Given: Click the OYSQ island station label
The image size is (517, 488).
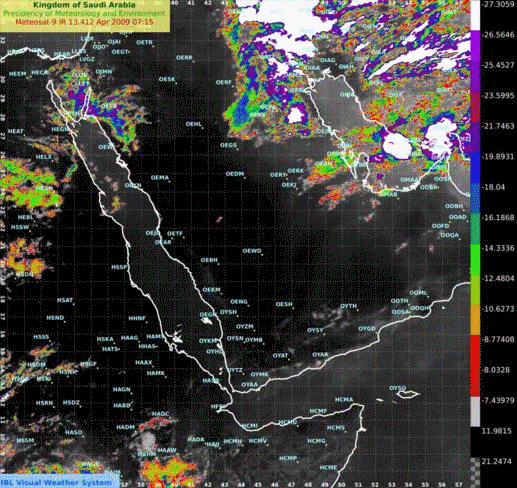Looking at the screenshot, I should [x=398, y=388].
